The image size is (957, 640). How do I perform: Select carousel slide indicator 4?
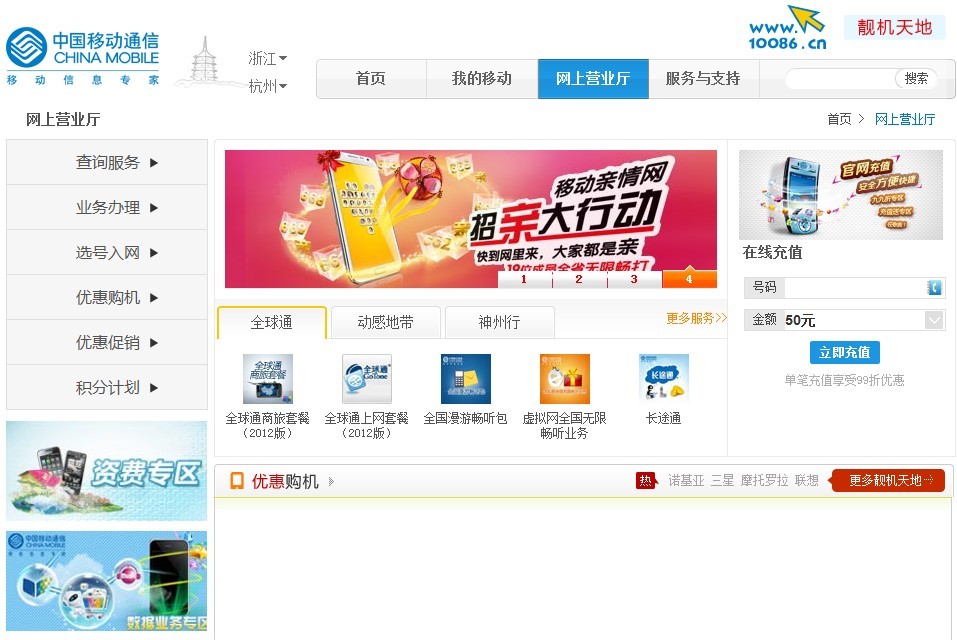(x=688, y=280)
